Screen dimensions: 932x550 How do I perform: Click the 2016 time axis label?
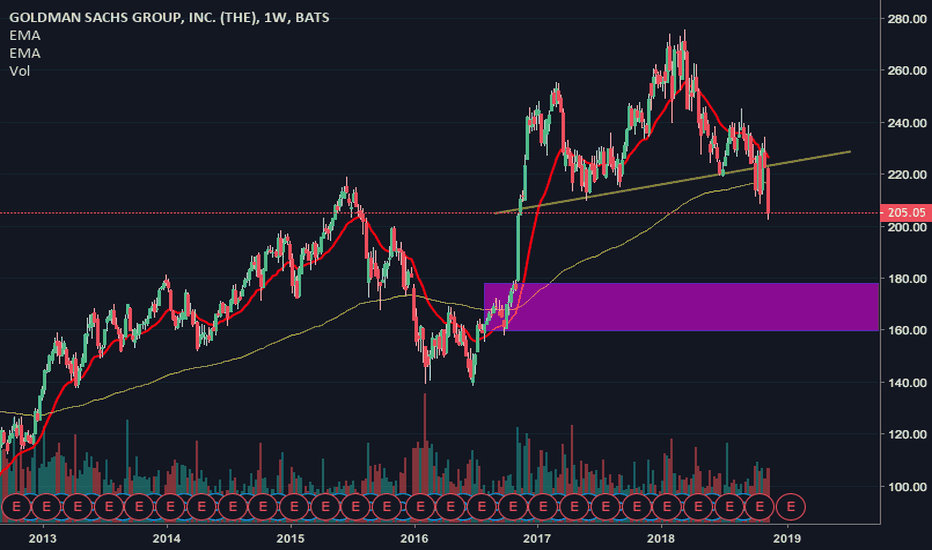pyautogui.click(x=414, y=539)
